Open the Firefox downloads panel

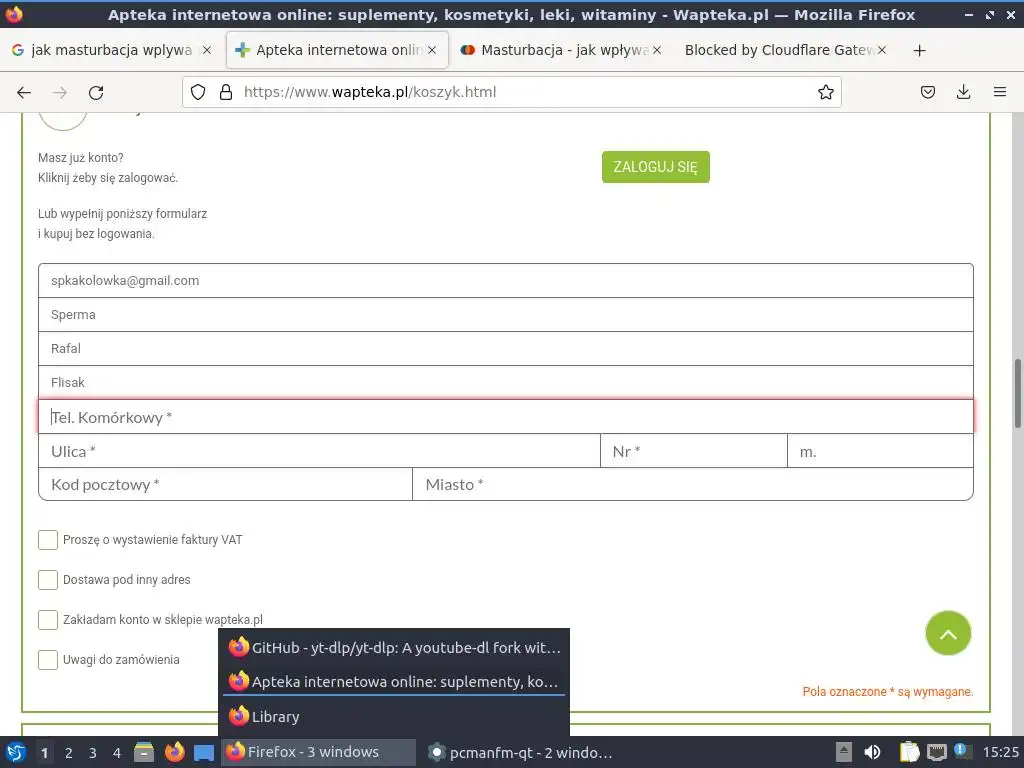pyautogui.click(x=963, y=92)
